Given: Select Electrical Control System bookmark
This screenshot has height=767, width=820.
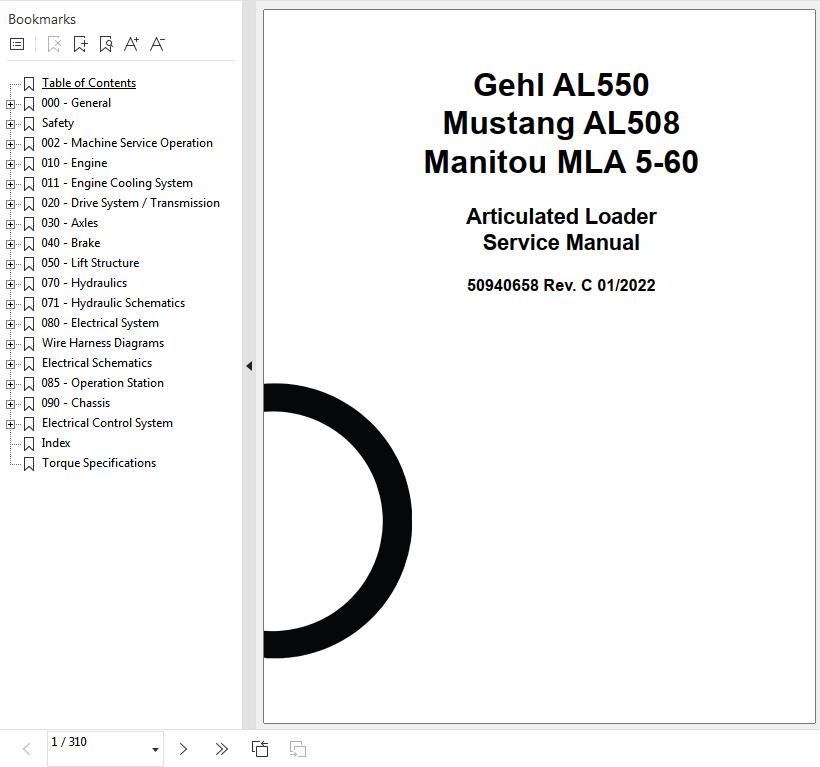Looking at the screenshot, I should click(x=107, y=423).
